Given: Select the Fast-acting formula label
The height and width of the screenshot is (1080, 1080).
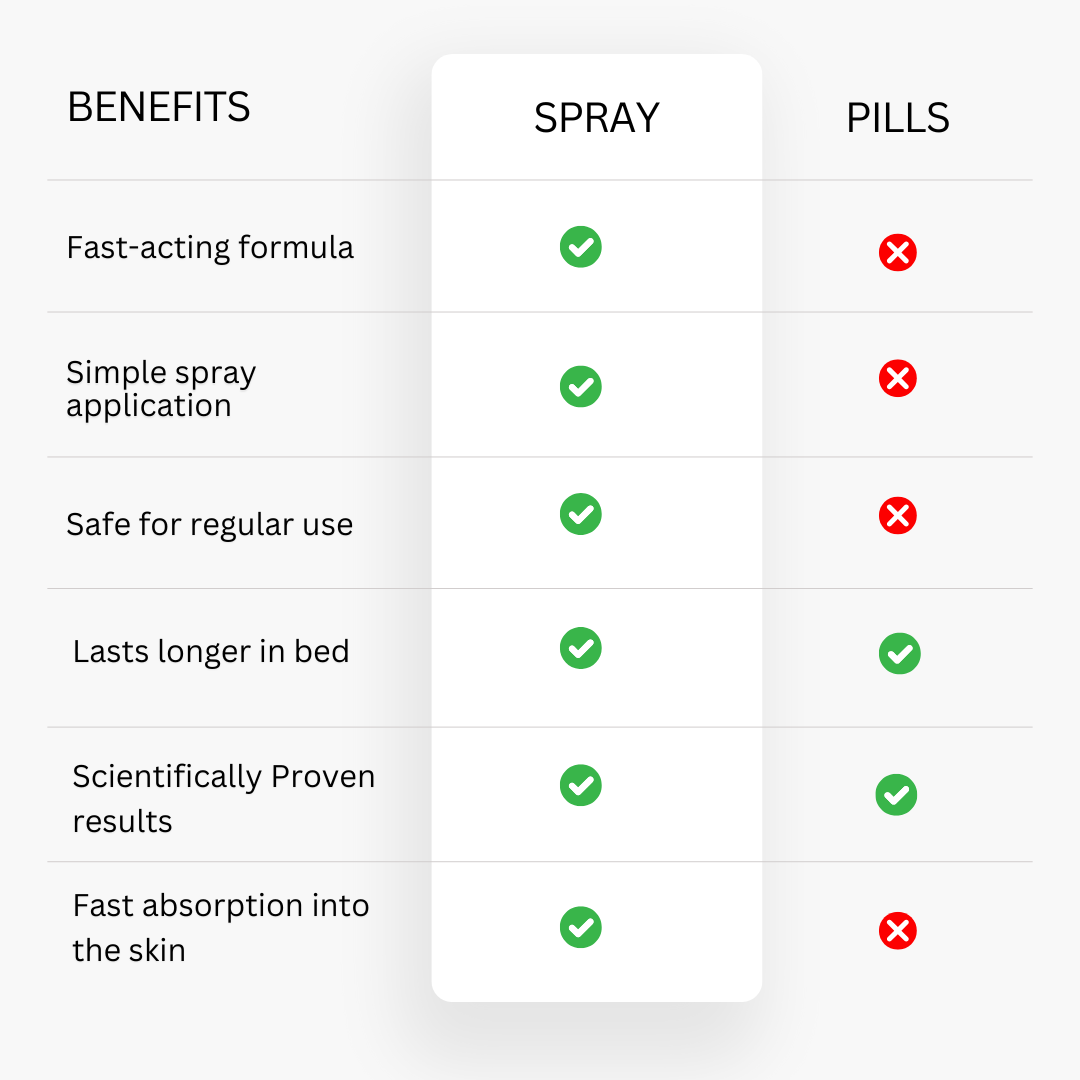Looking at the screenshot, I should [210, 247].
